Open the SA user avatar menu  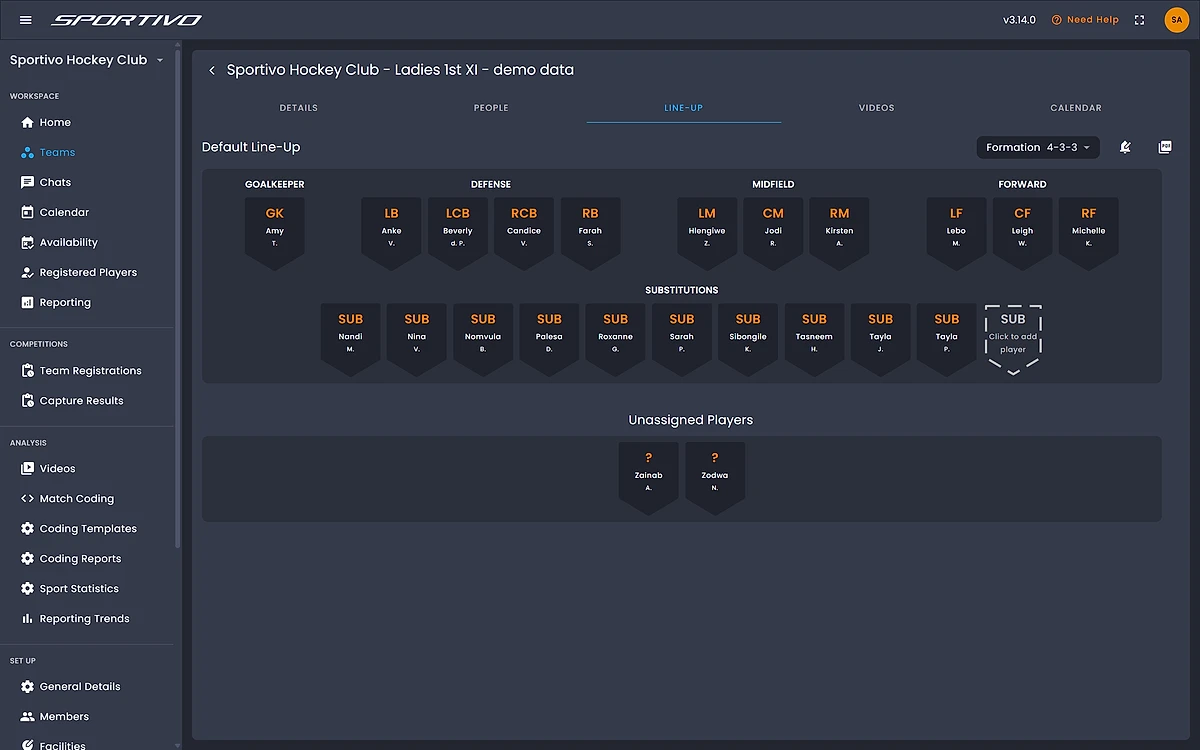[x=1176, y=20]
